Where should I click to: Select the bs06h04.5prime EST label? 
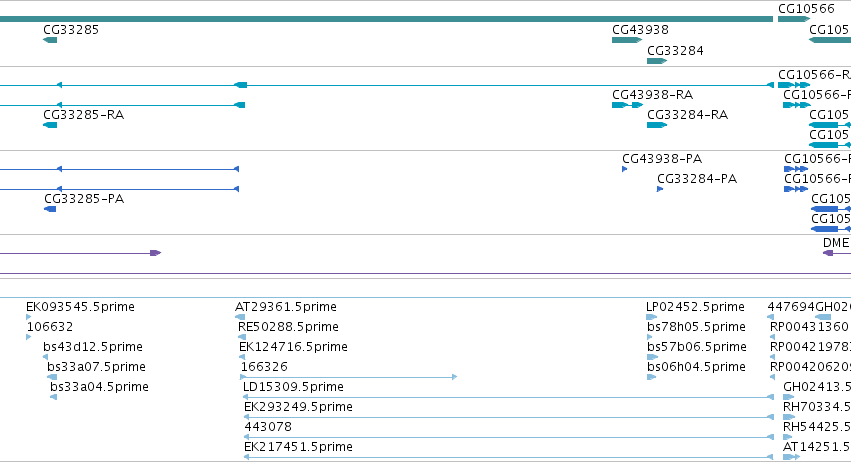[x=696, y=367]
